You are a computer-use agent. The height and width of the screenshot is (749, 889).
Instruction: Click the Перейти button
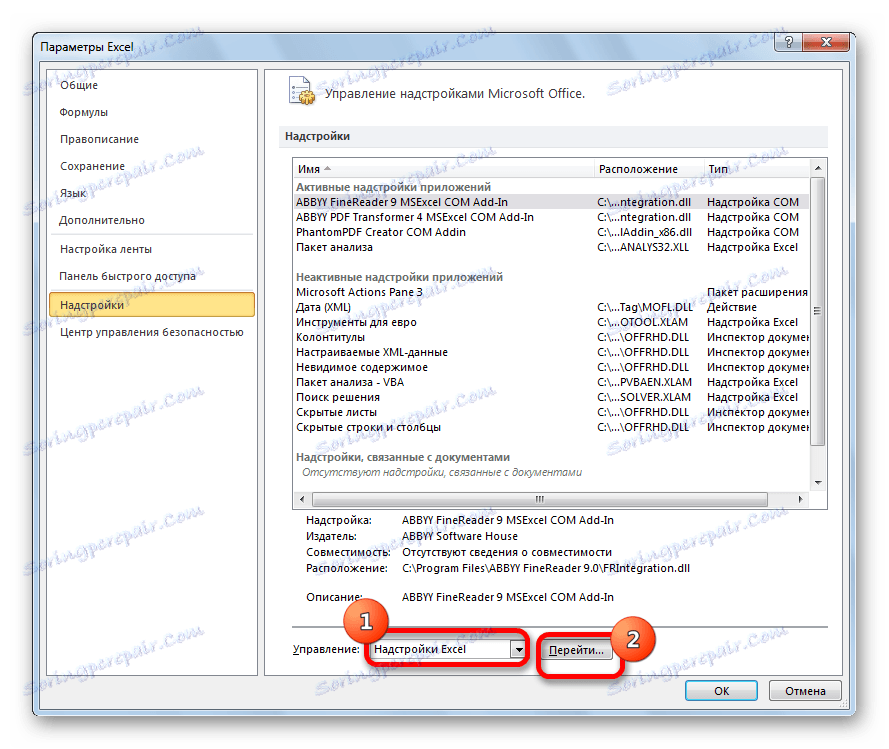[578, 648]
